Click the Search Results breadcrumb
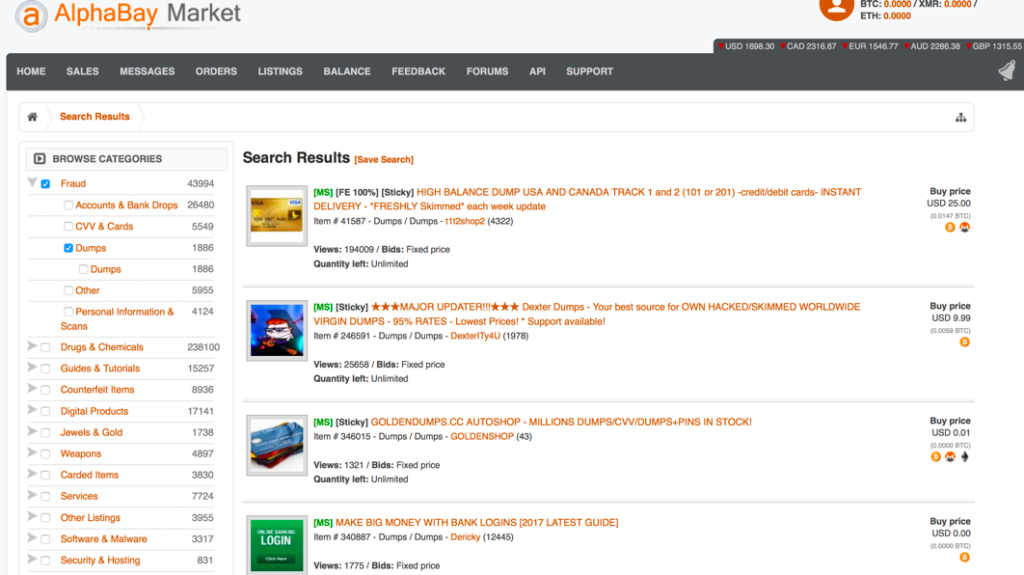 pyautogui.click(x=95, y=116)
